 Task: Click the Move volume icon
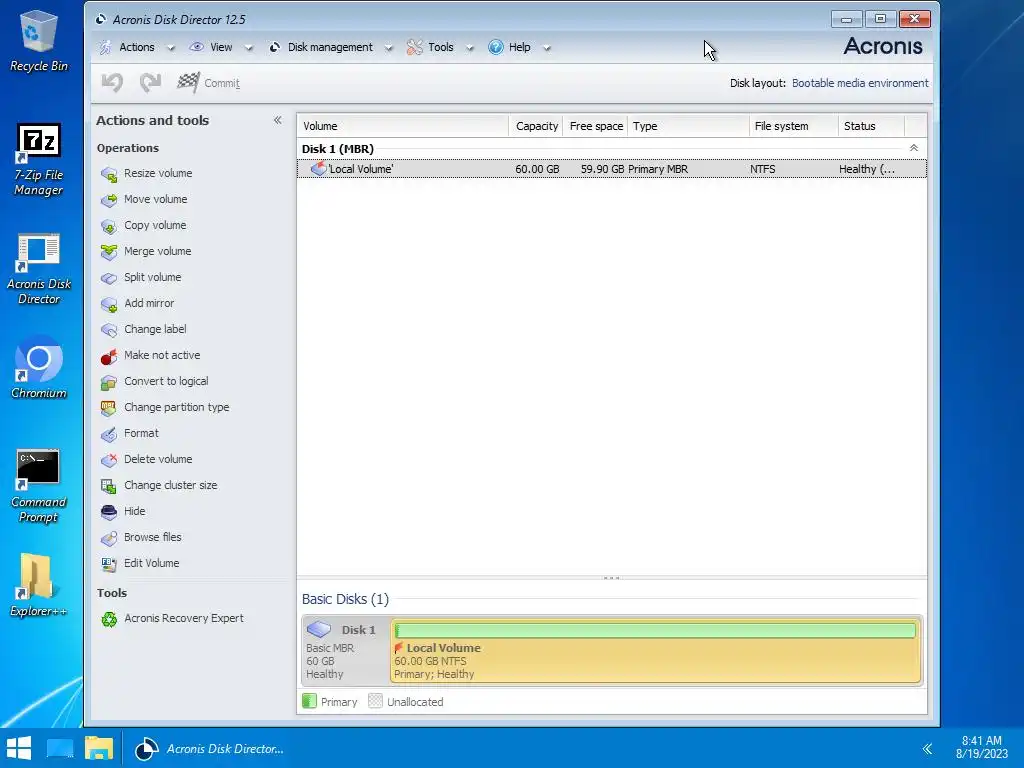click(108, 200)
